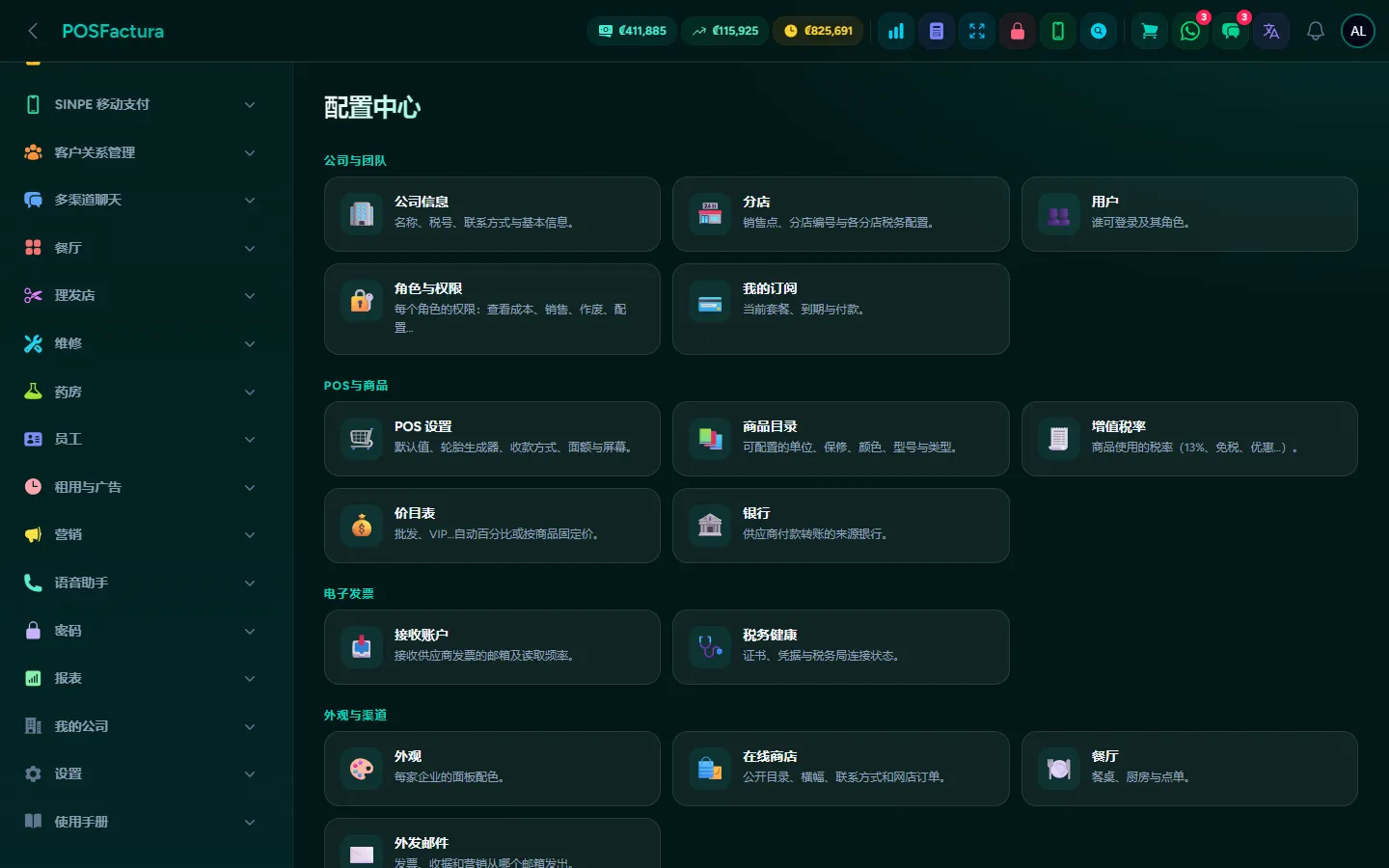
Task: Open the bar chart statistics icon
Action: [x=896, y=31]
